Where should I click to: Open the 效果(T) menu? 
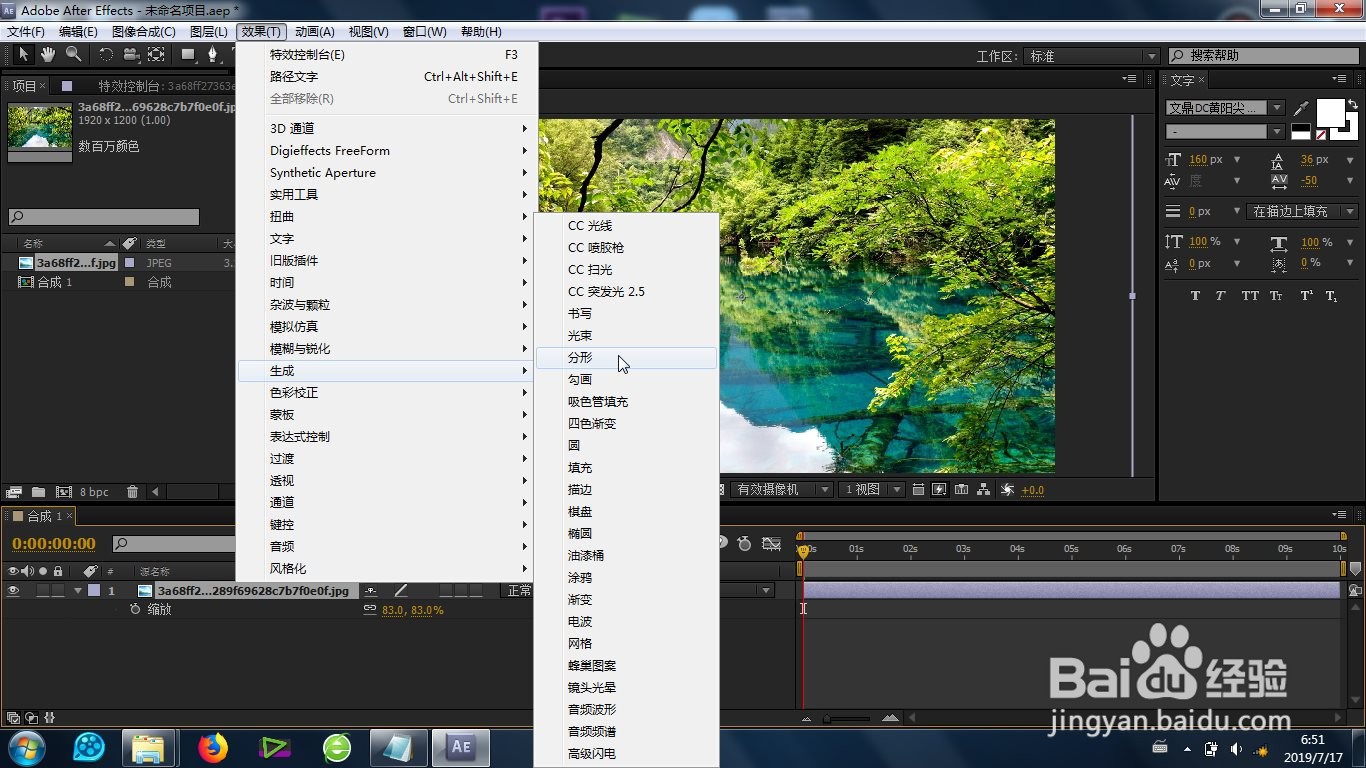click(x=263, y=32)
